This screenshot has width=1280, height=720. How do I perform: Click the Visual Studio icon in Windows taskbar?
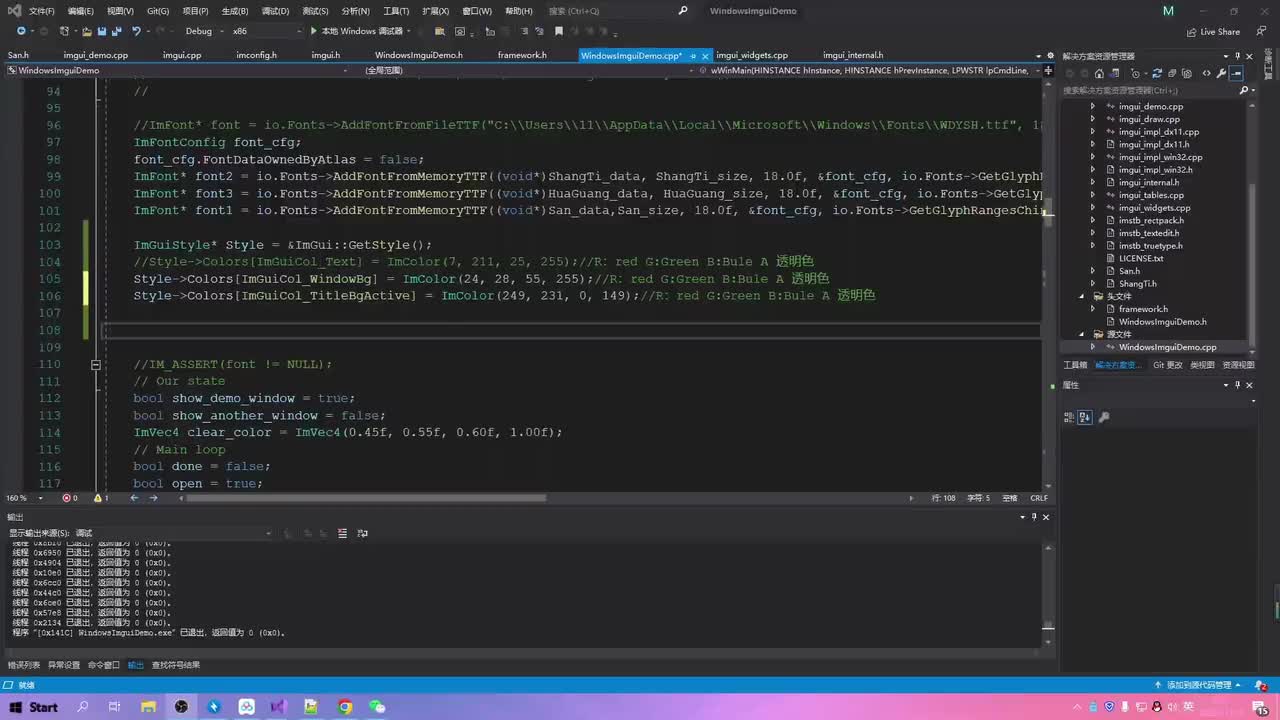(278, 707)
